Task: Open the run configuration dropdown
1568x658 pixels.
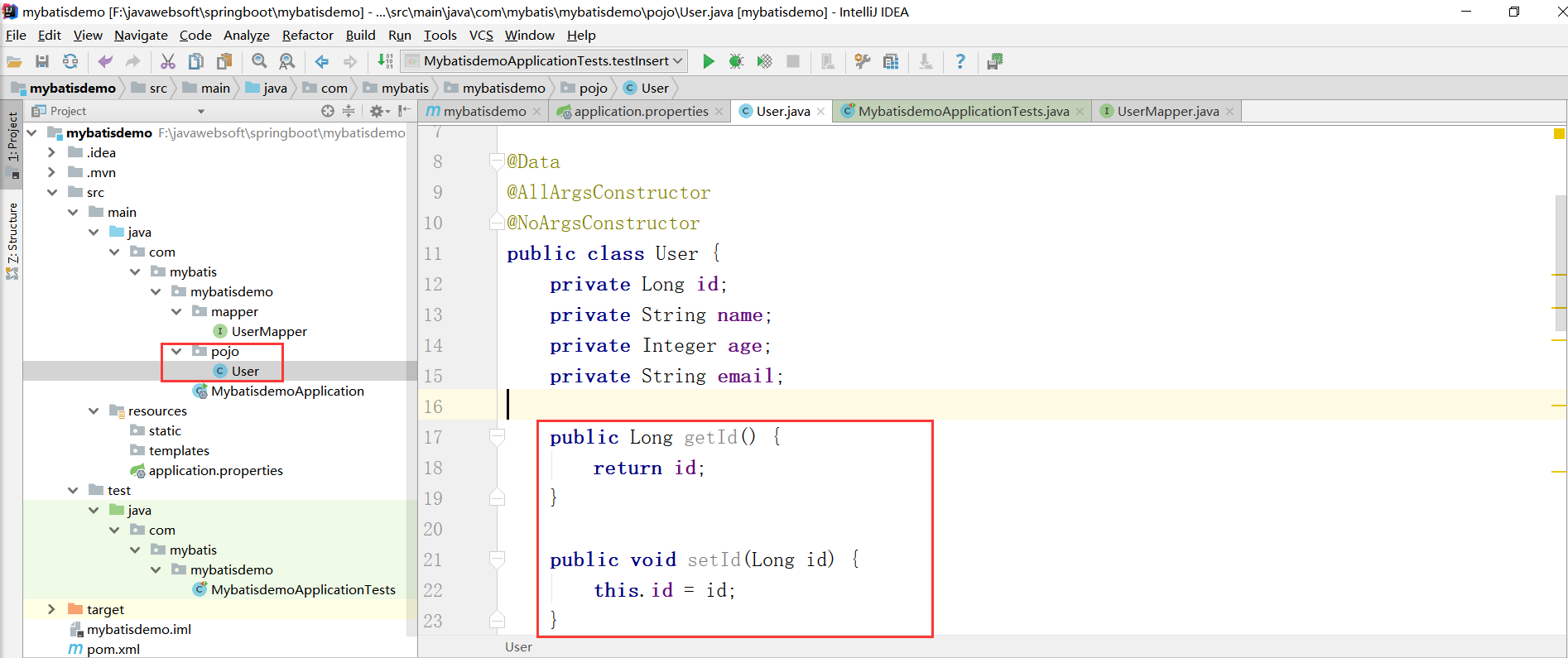Action: [x=678, y=60]
